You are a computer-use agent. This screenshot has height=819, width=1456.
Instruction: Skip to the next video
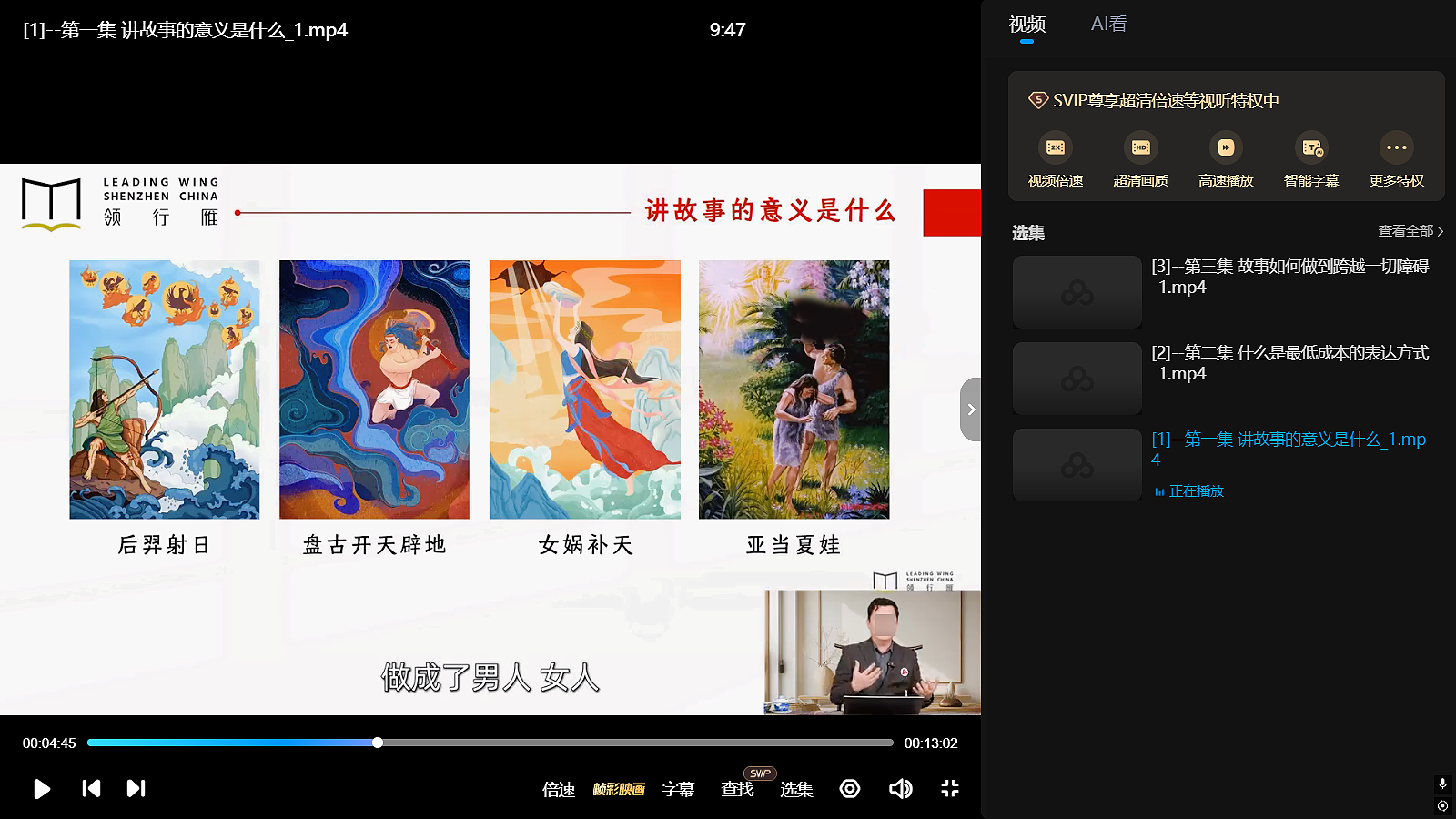136,788
